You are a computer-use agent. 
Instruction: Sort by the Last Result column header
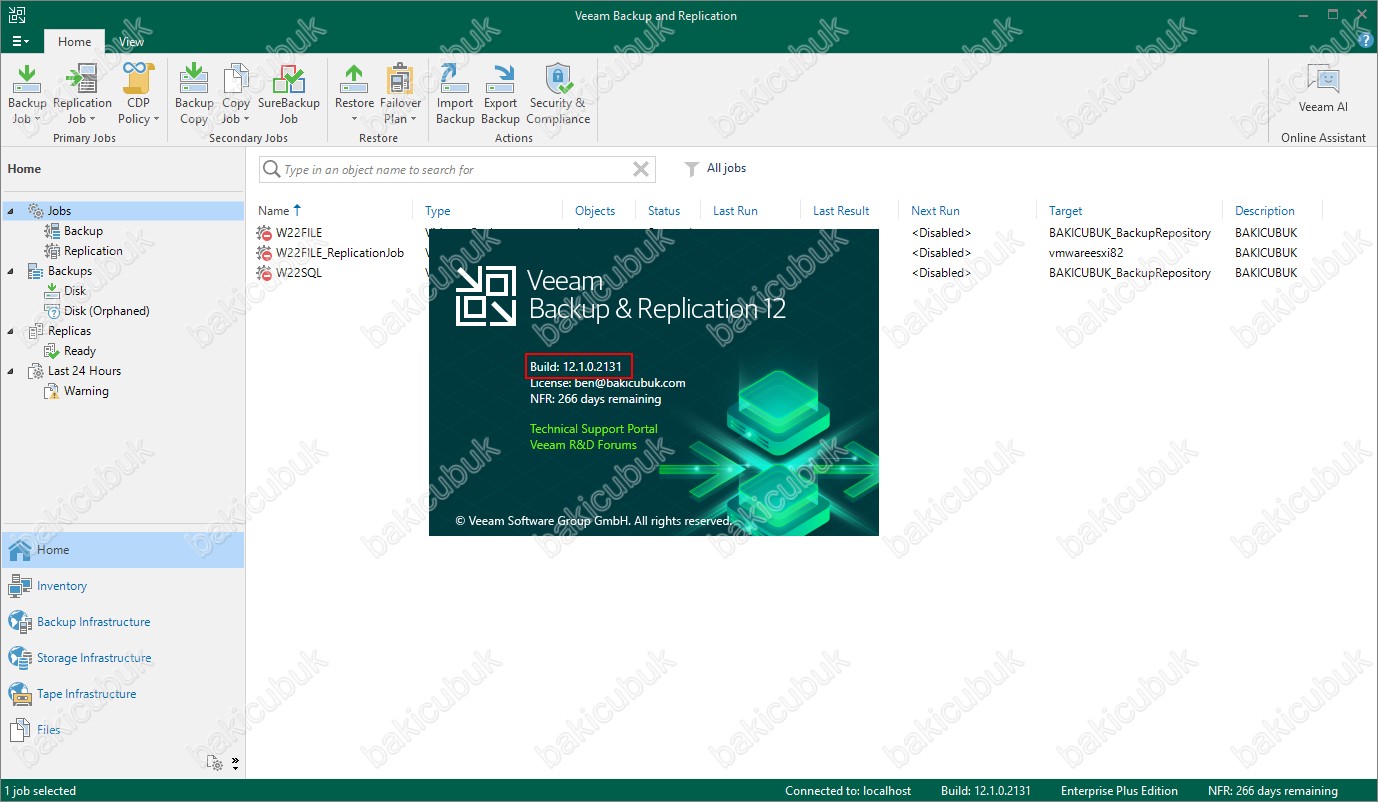coord(841,211)
